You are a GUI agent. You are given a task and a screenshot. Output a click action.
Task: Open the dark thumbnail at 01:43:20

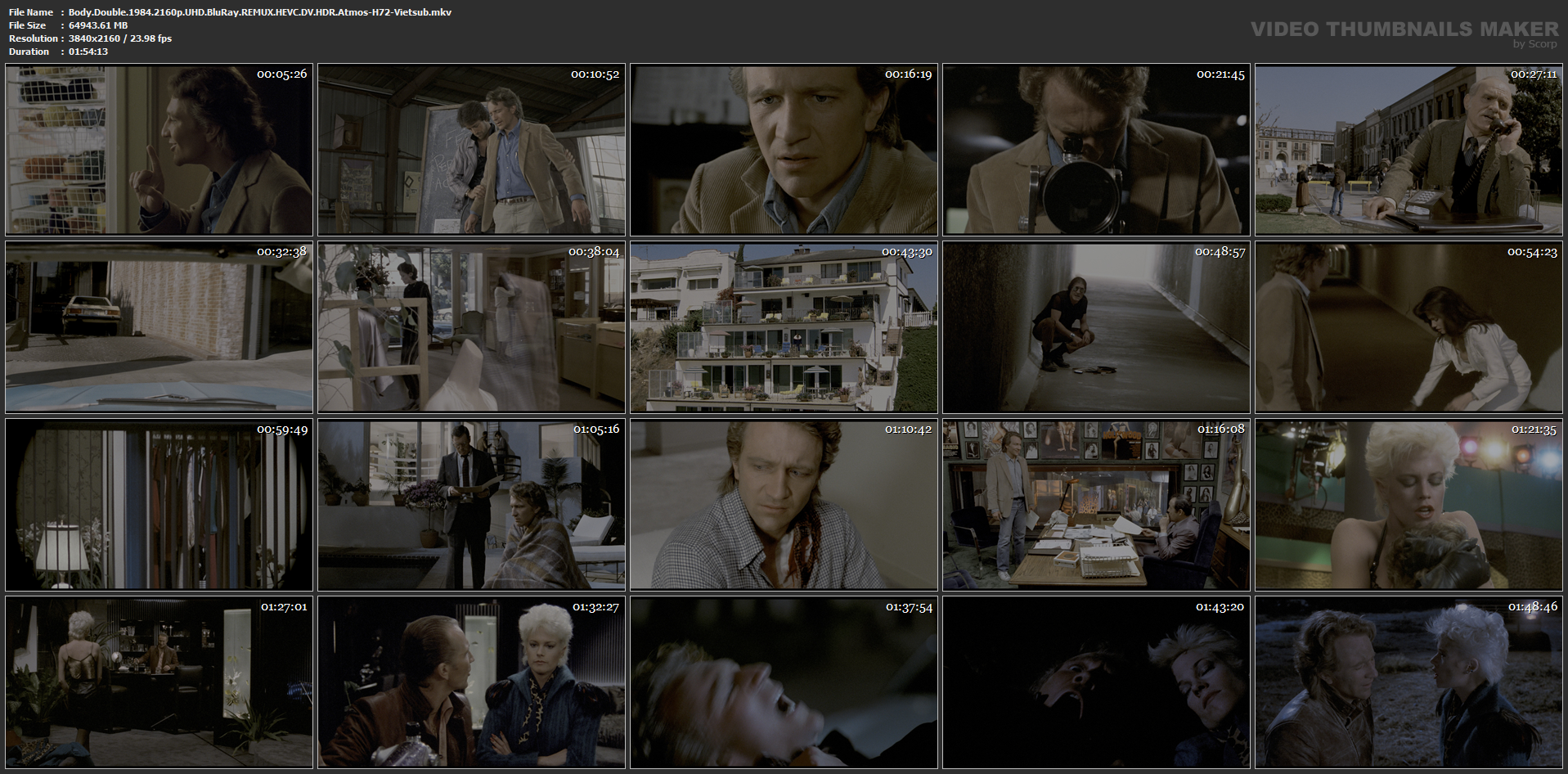1096,682
